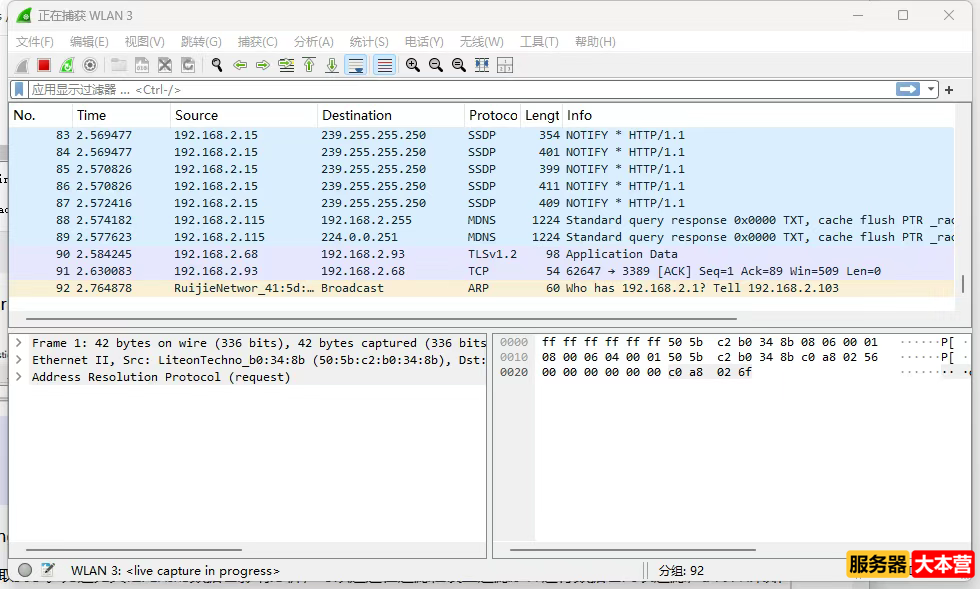Image resolution: width=980 pixels, height=589 pixels.
Task: Expand the Ethernet II details
Action: coord(19,360)
